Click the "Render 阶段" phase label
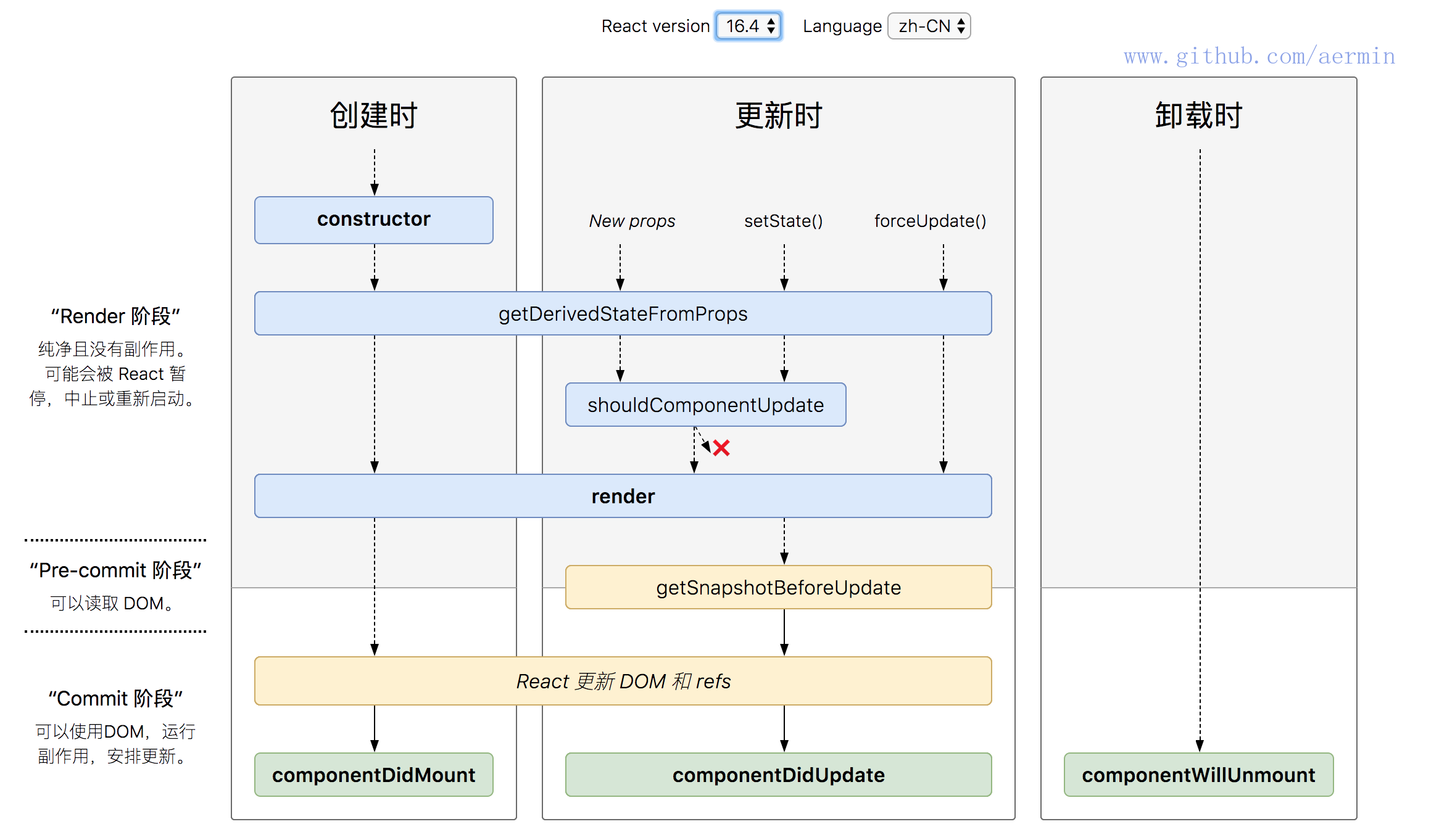Screen dimensions: 1439x840 [x=115, y=316]
